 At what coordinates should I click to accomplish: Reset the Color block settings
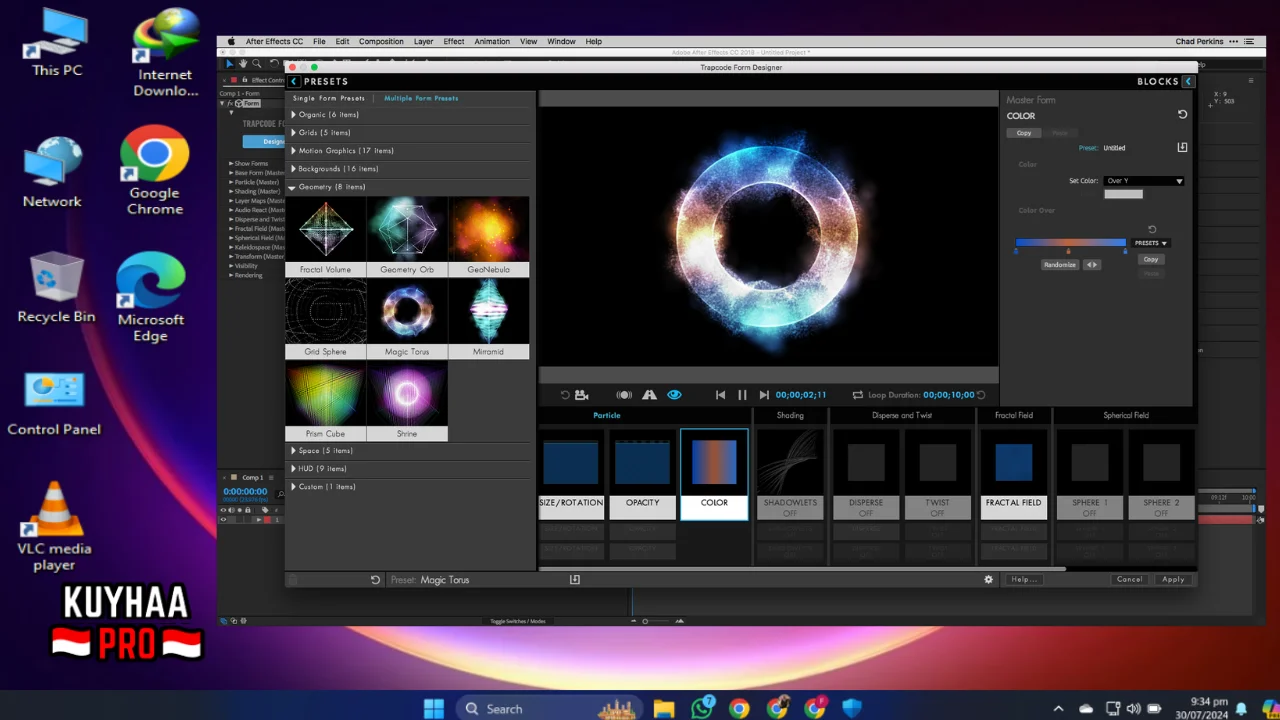point(1182,115)
